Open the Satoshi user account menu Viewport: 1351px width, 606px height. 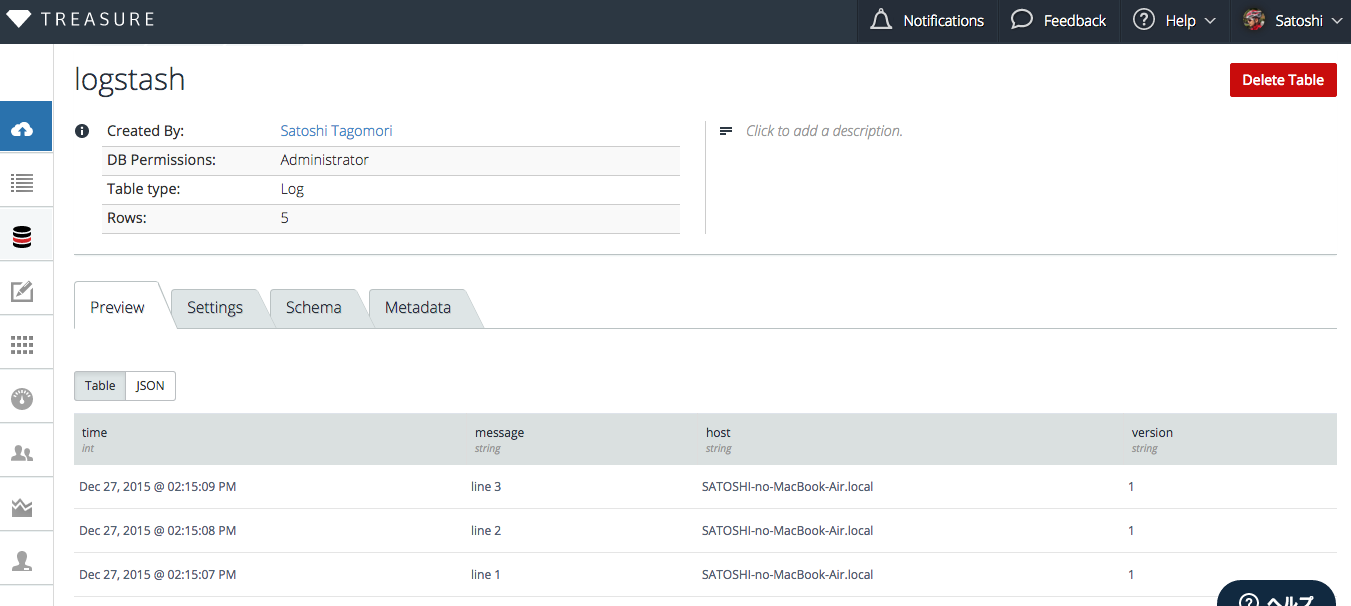pyautogui.click(x=1291, y=21)
